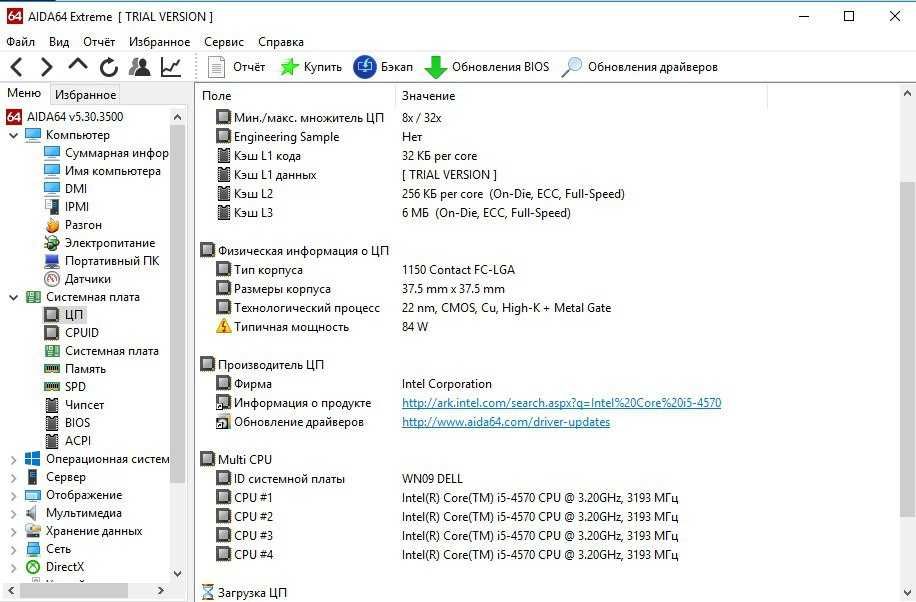Collapse the Системная плата tree node
Image resolution: width=916 pixels, height=602 pixels.
tap(13, 297)
